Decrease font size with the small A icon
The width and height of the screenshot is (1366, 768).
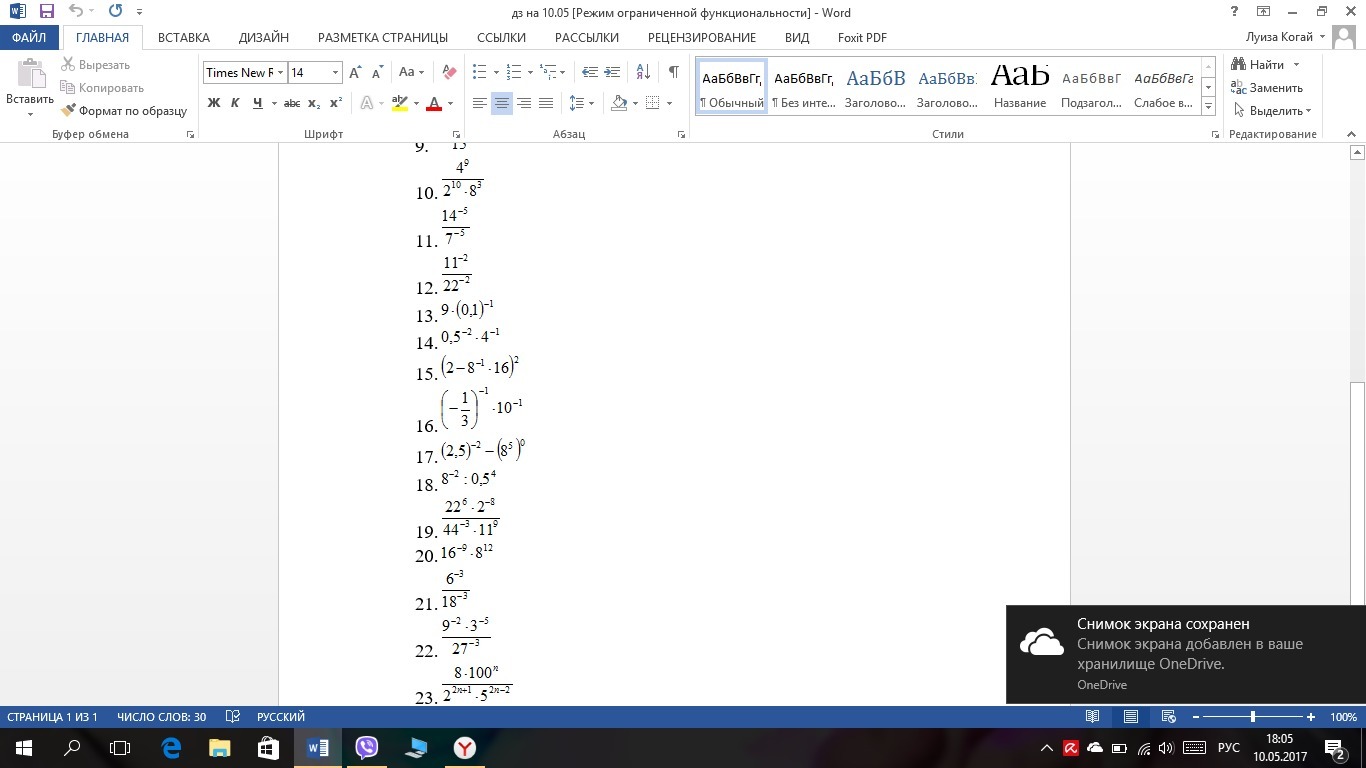[x=377, y=73]
